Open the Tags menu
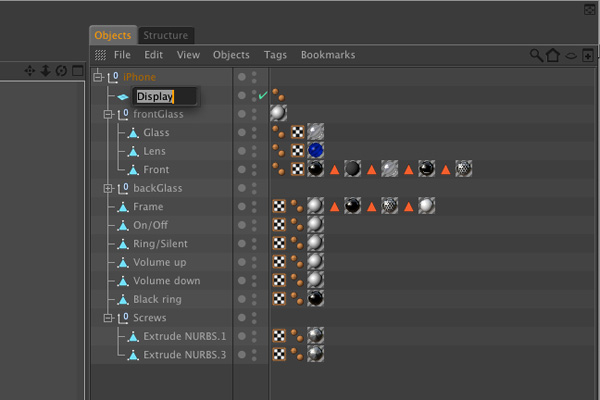Image resolution: width=600 pixels, height=400 pixels. [x=275, y=55]
